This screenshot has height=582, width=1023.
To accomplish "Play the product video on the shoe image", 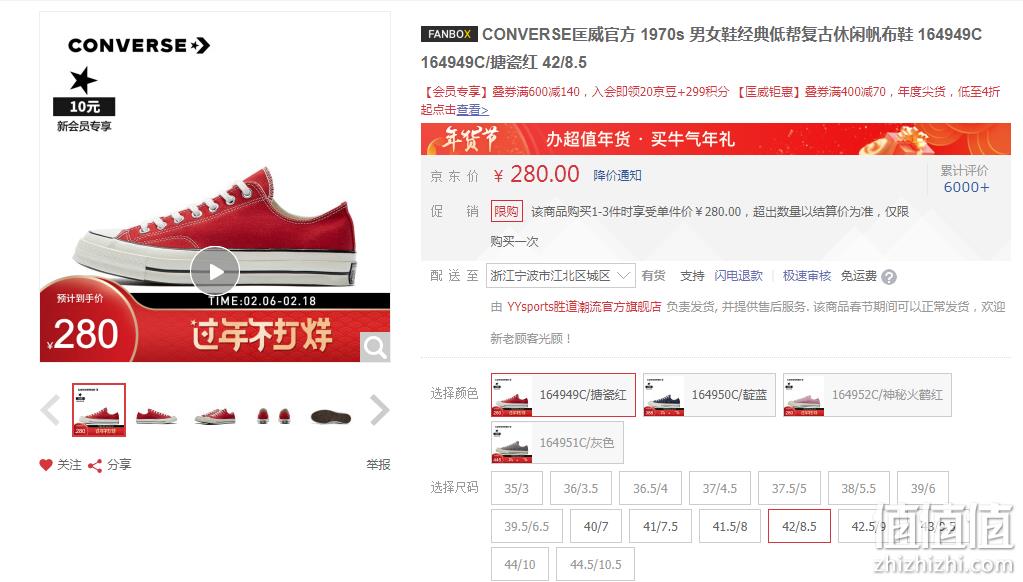I will (x=215, y=271).
